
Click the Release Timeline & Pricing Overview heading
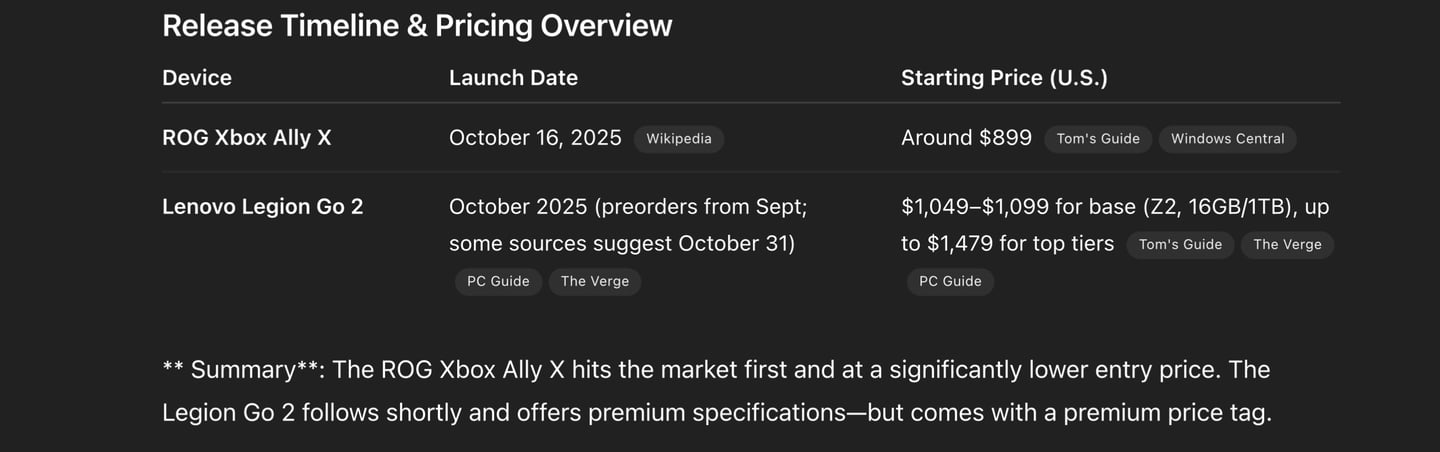tap(417, 26)
